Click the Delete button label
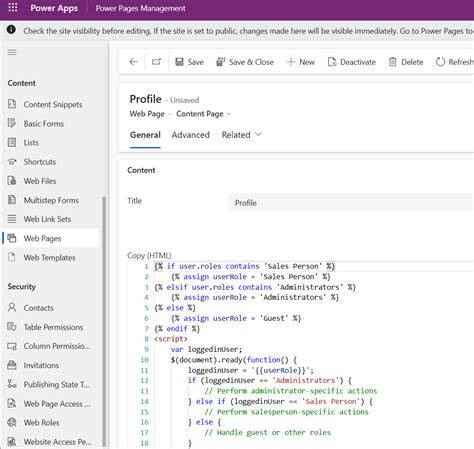Screen dimensions: 474x449 tap(412, 62)
